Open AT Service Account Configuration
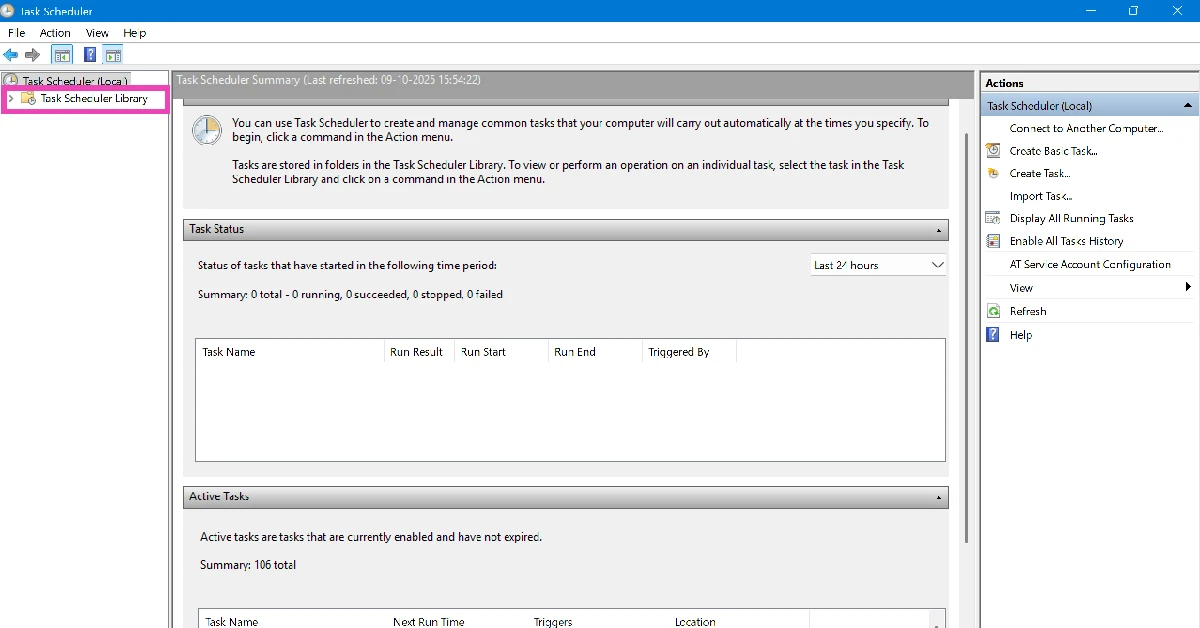The height and width of the screenshot is (628, 1200). pos(1090,264)
